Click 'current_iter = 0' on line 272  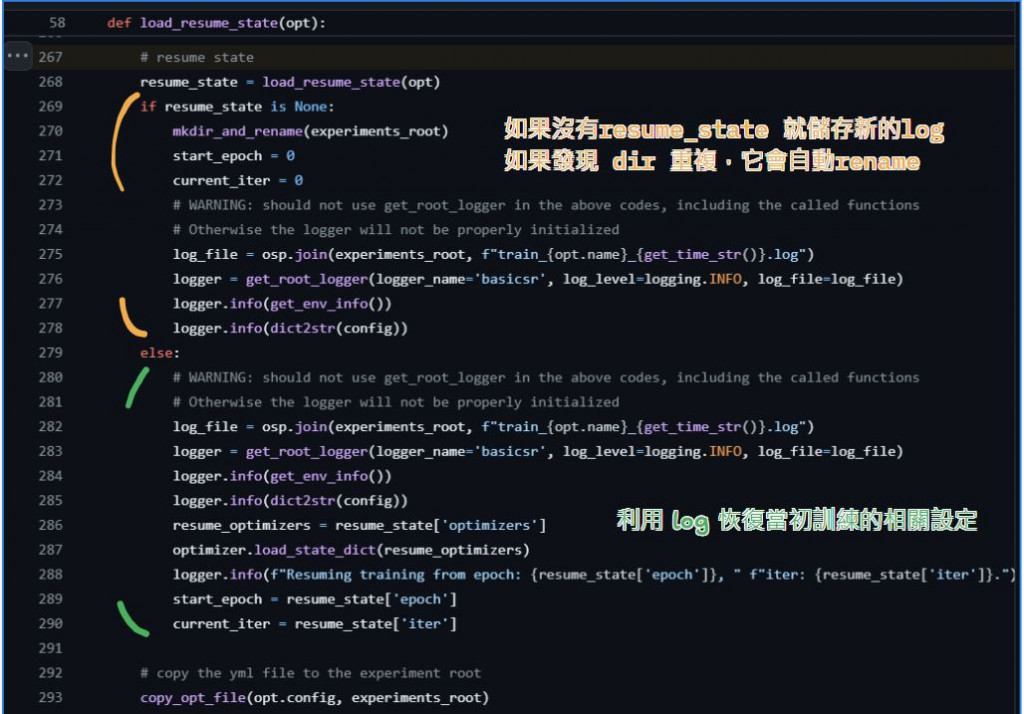[238, 180]
